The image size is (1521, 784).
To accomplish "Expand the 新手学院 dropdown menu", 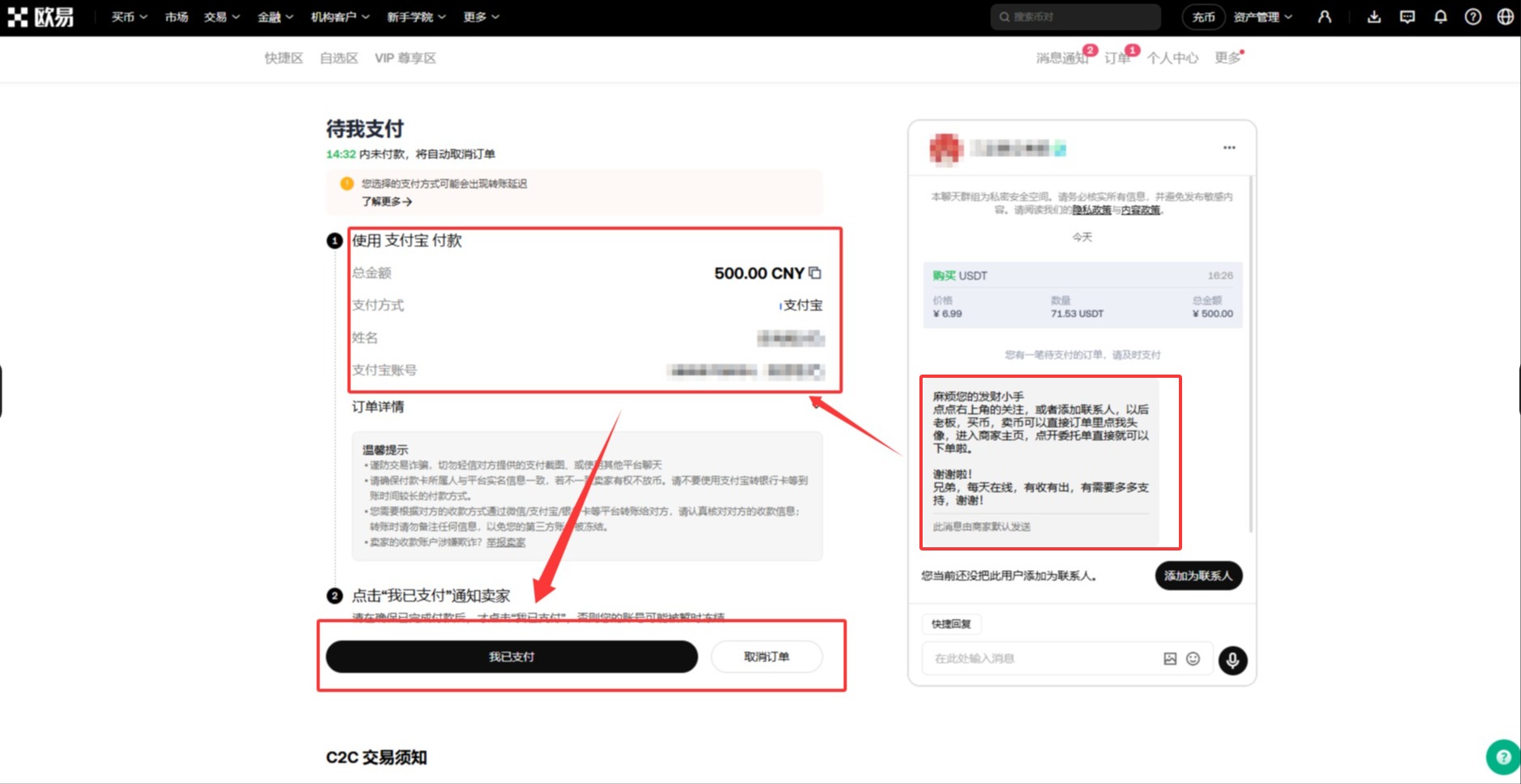I will (x=416, y=17).
